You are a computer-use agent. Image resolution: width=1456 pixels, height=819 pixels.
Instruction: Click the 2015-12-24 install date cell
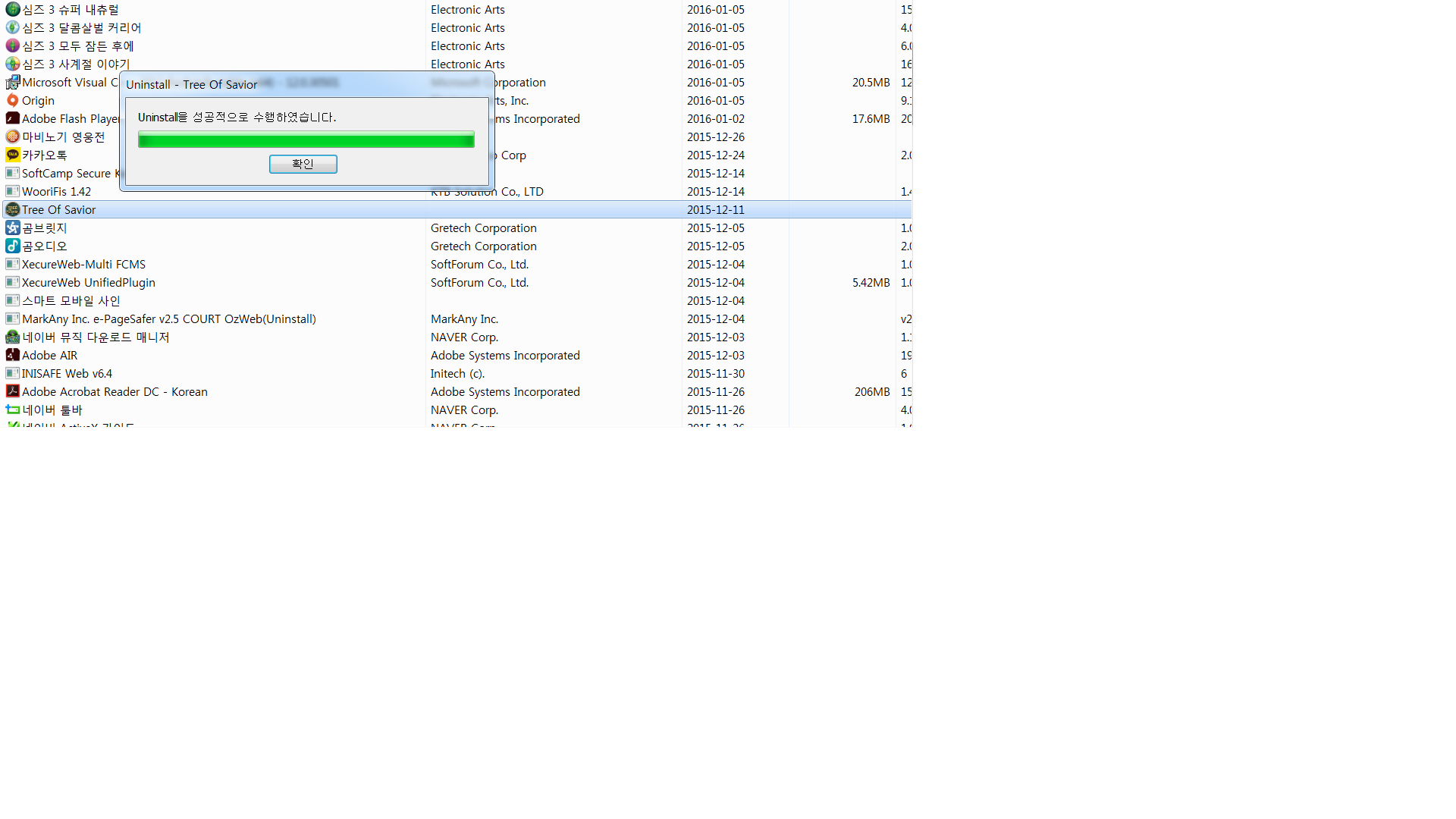click(716, 155)
